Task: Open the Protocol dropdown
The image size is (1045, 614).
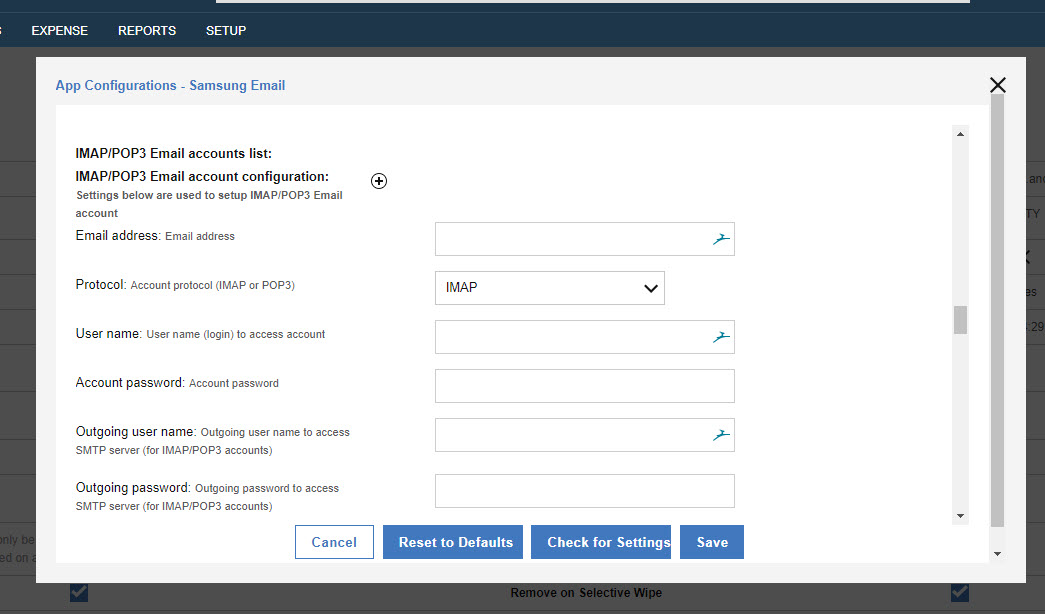Action: tap(550, 287)
